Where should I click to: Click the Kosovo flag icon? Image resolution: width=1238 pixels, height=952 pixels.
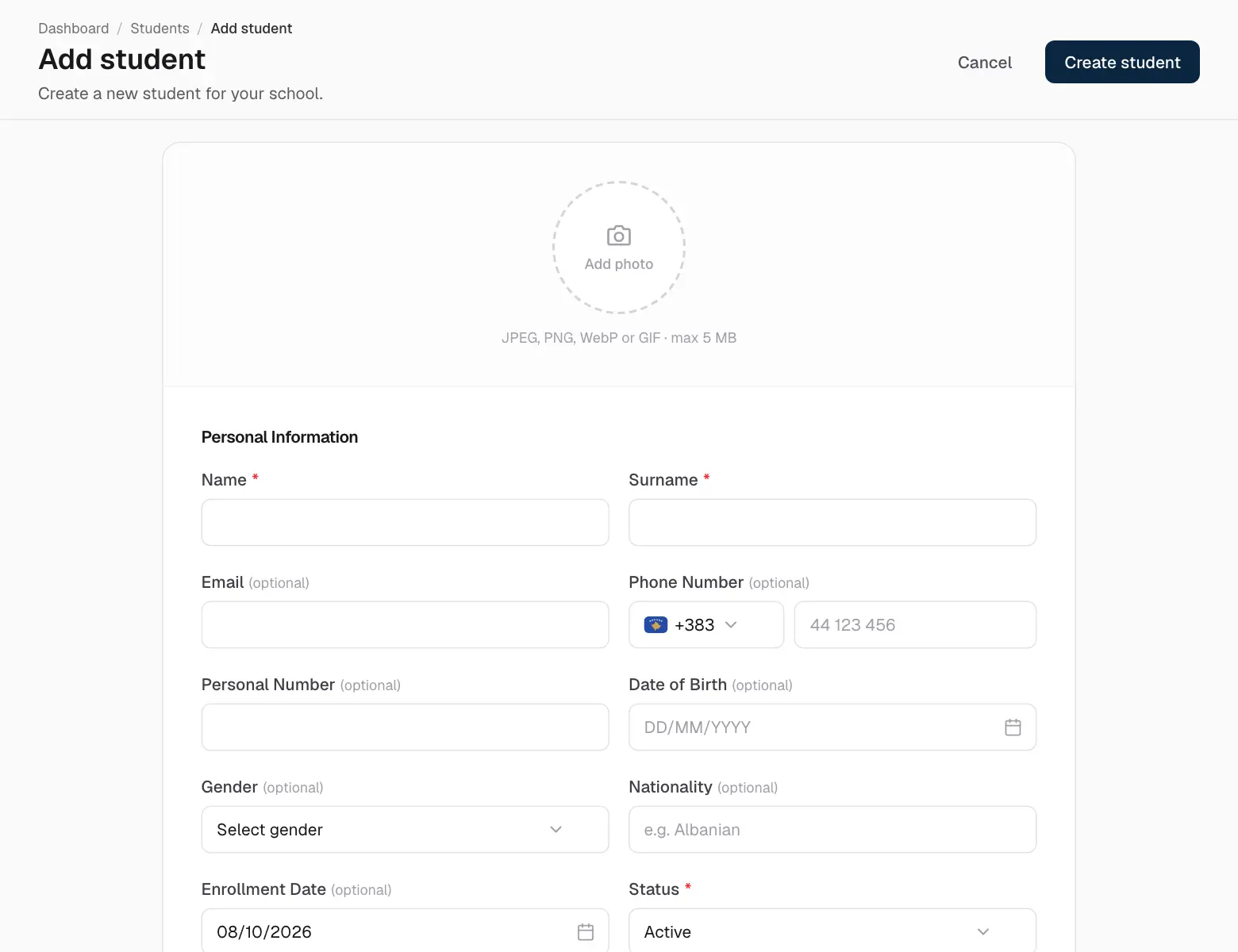point(656,625)
